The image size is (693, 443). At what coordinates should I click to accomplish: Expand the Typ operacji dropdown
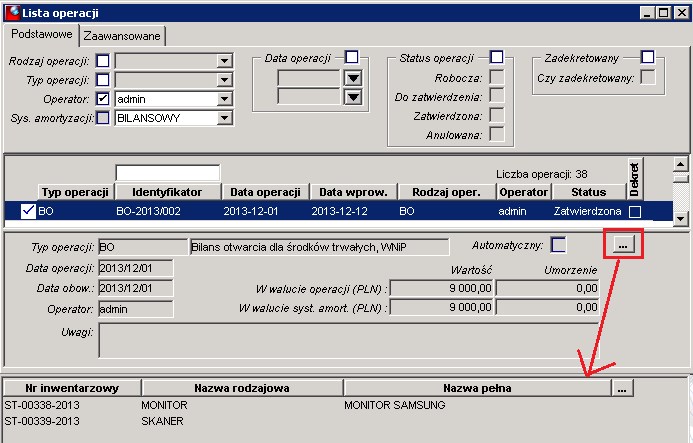pyautogui.click(x=224, y=80)
